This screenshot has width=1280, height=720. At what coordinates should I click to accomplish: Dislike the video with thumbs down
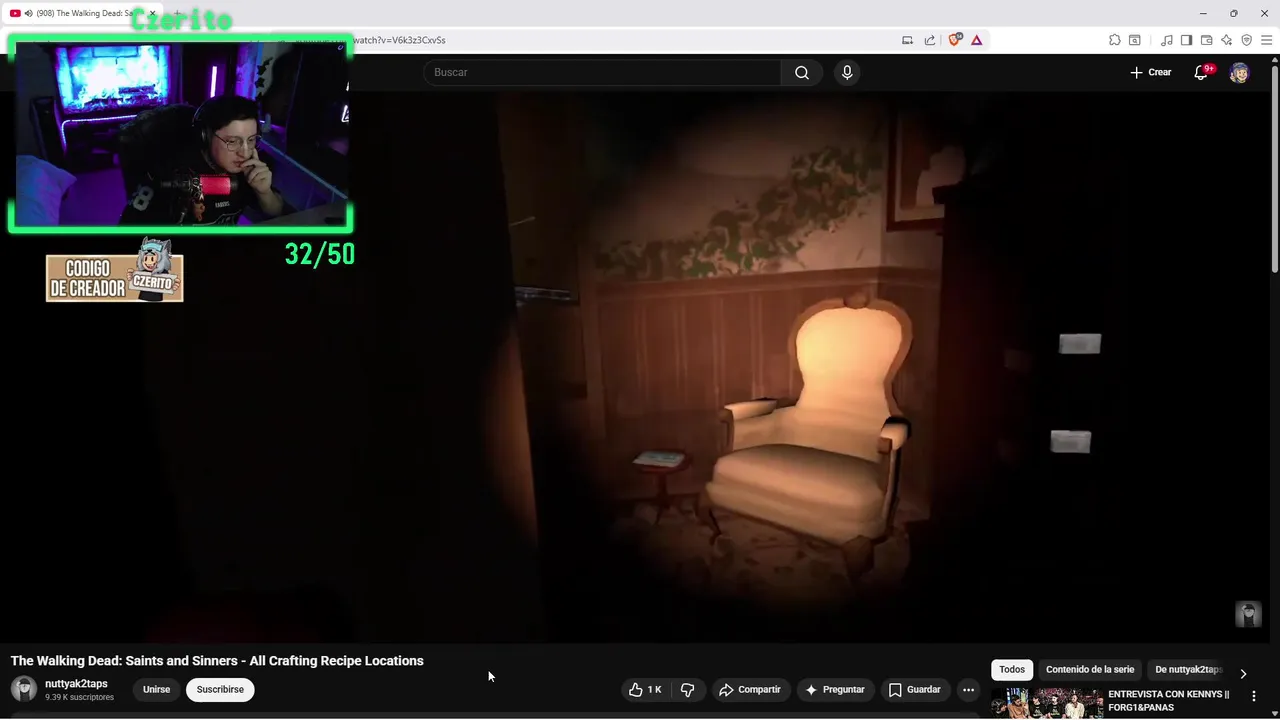688,689
